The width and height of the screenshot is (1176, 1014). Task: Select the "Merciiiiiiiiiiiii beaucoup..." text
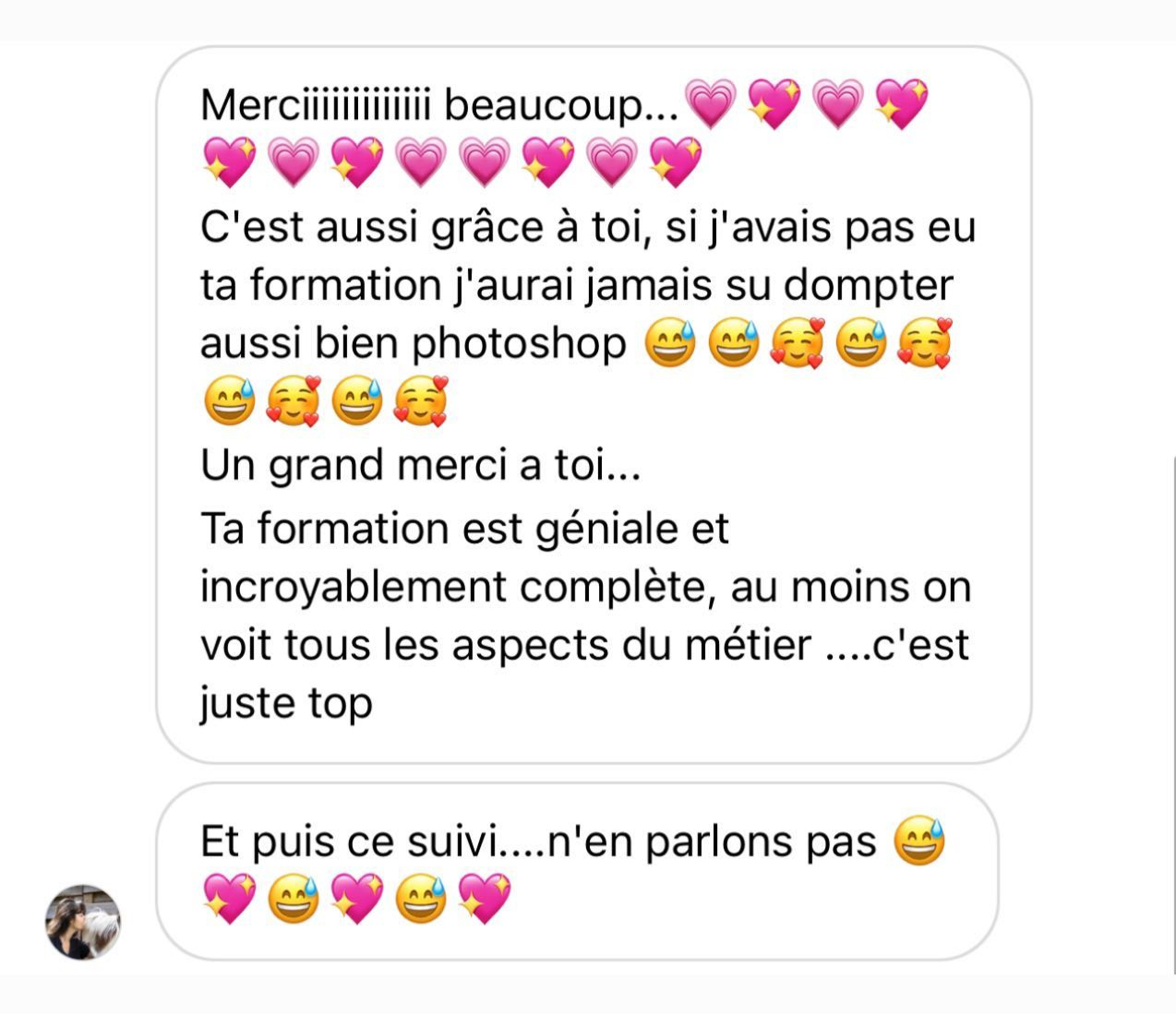click(440, 105)
